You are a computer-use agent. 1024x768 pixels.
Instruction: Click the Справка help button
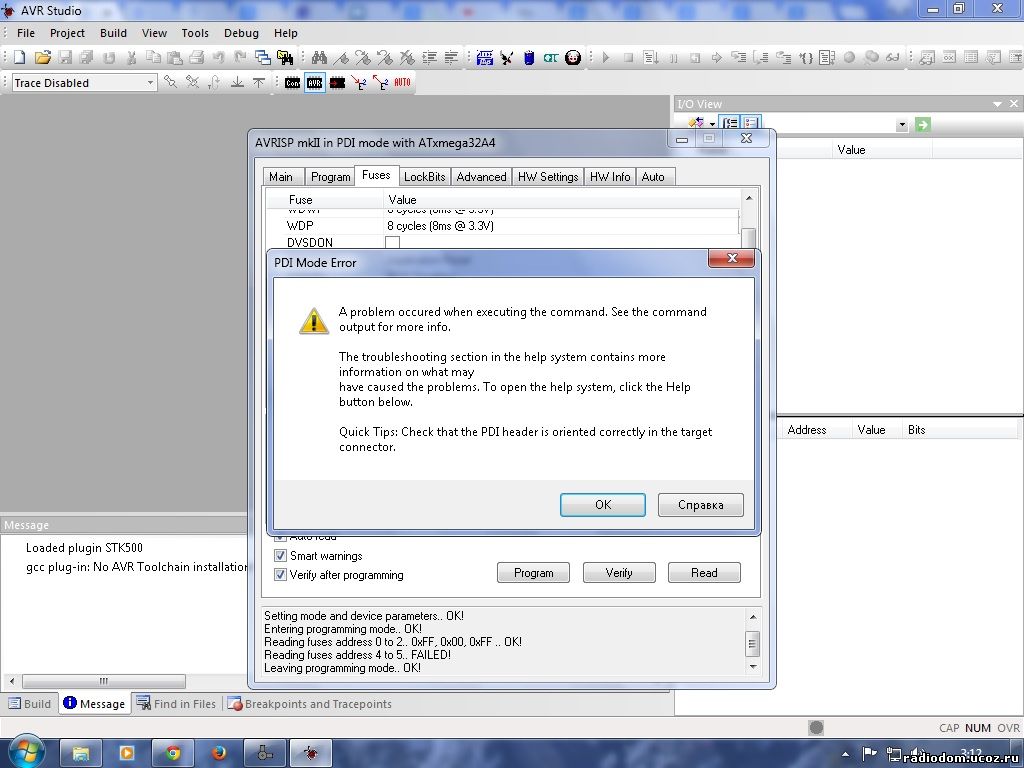coord(701,505)
